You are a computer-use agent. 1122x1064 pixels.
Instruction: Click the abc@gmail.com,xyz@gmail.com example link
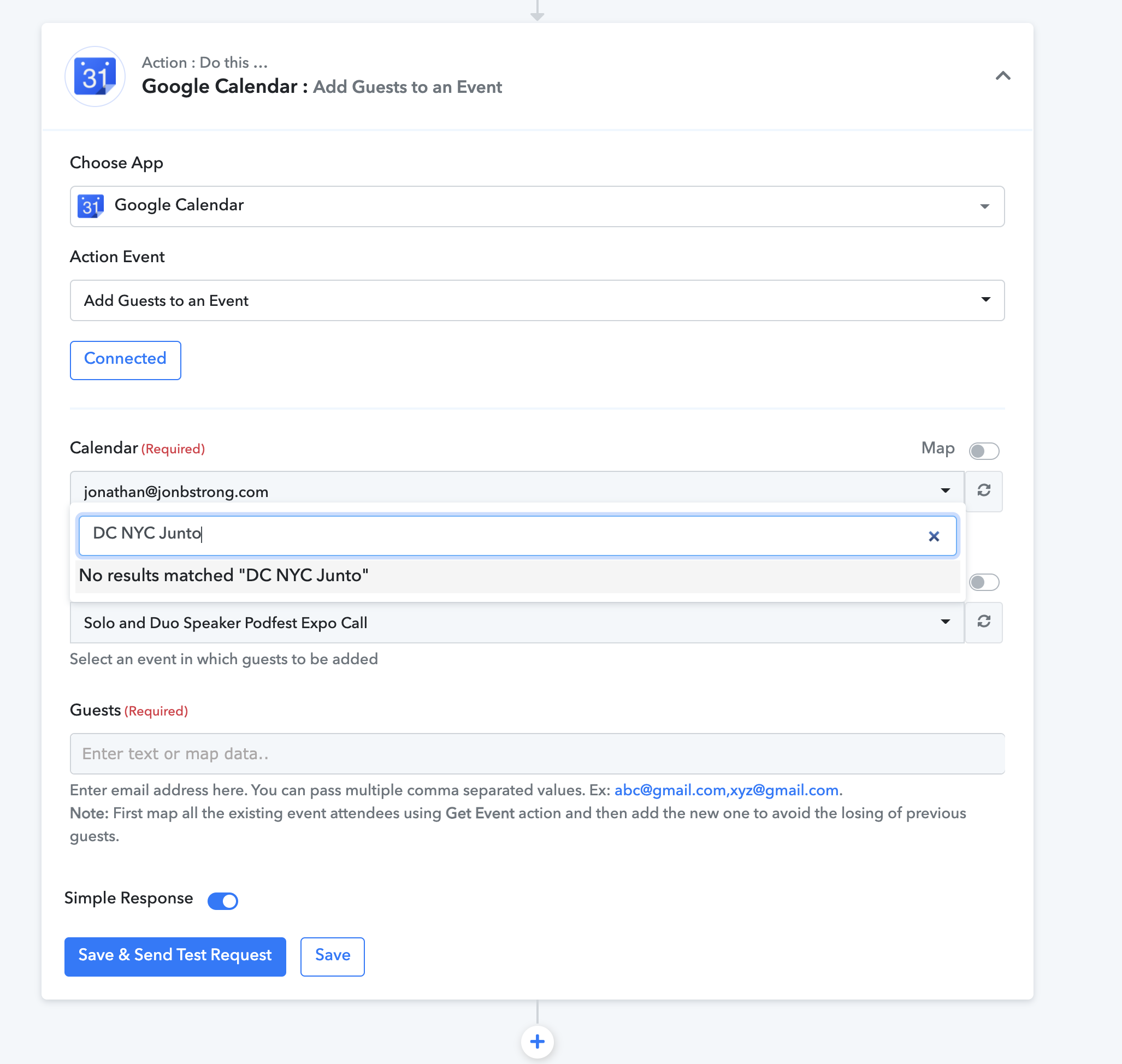[726, 790]
